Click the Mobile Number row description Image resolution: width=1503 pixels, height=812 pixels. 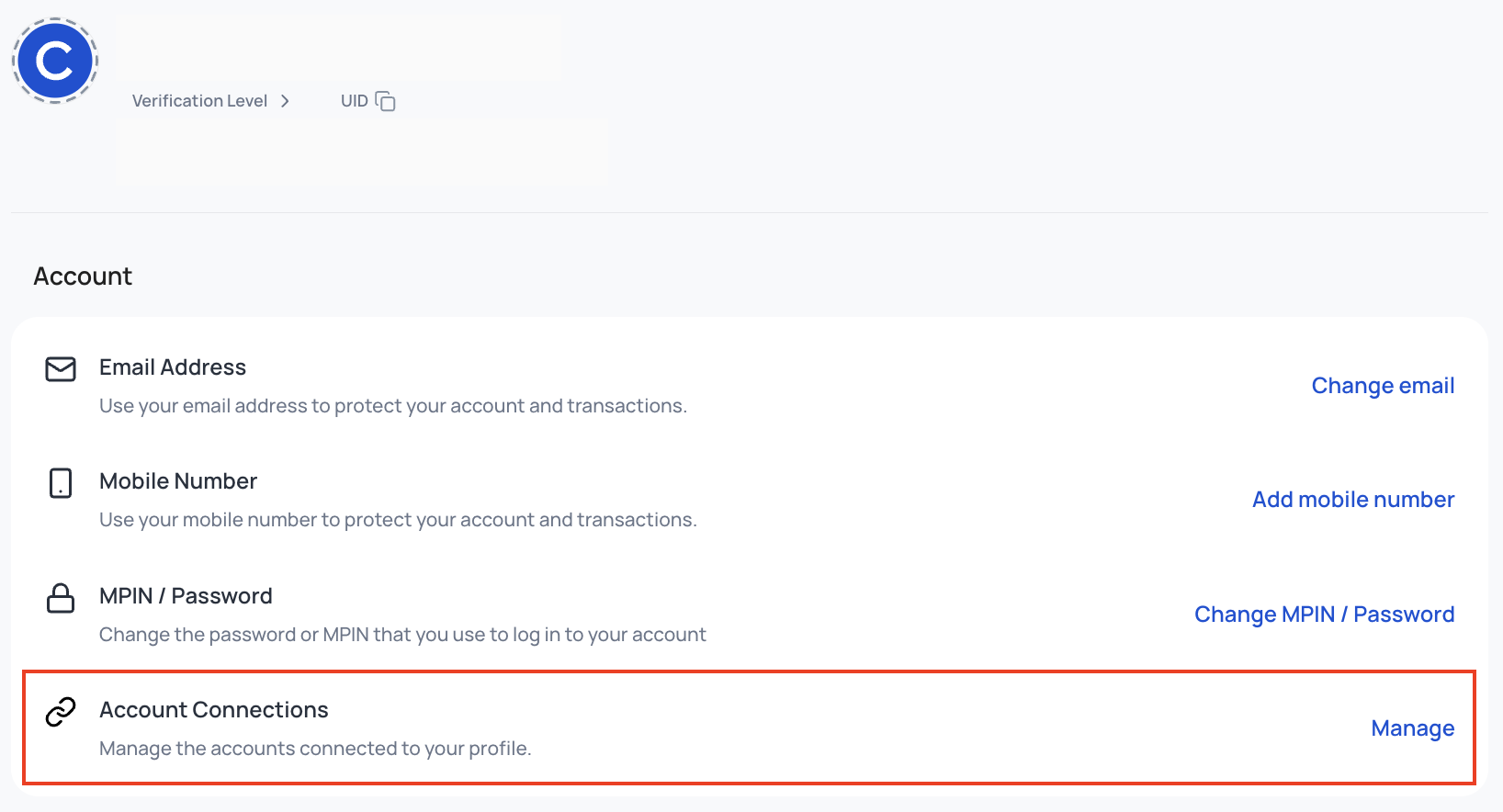tap(398, 519)
